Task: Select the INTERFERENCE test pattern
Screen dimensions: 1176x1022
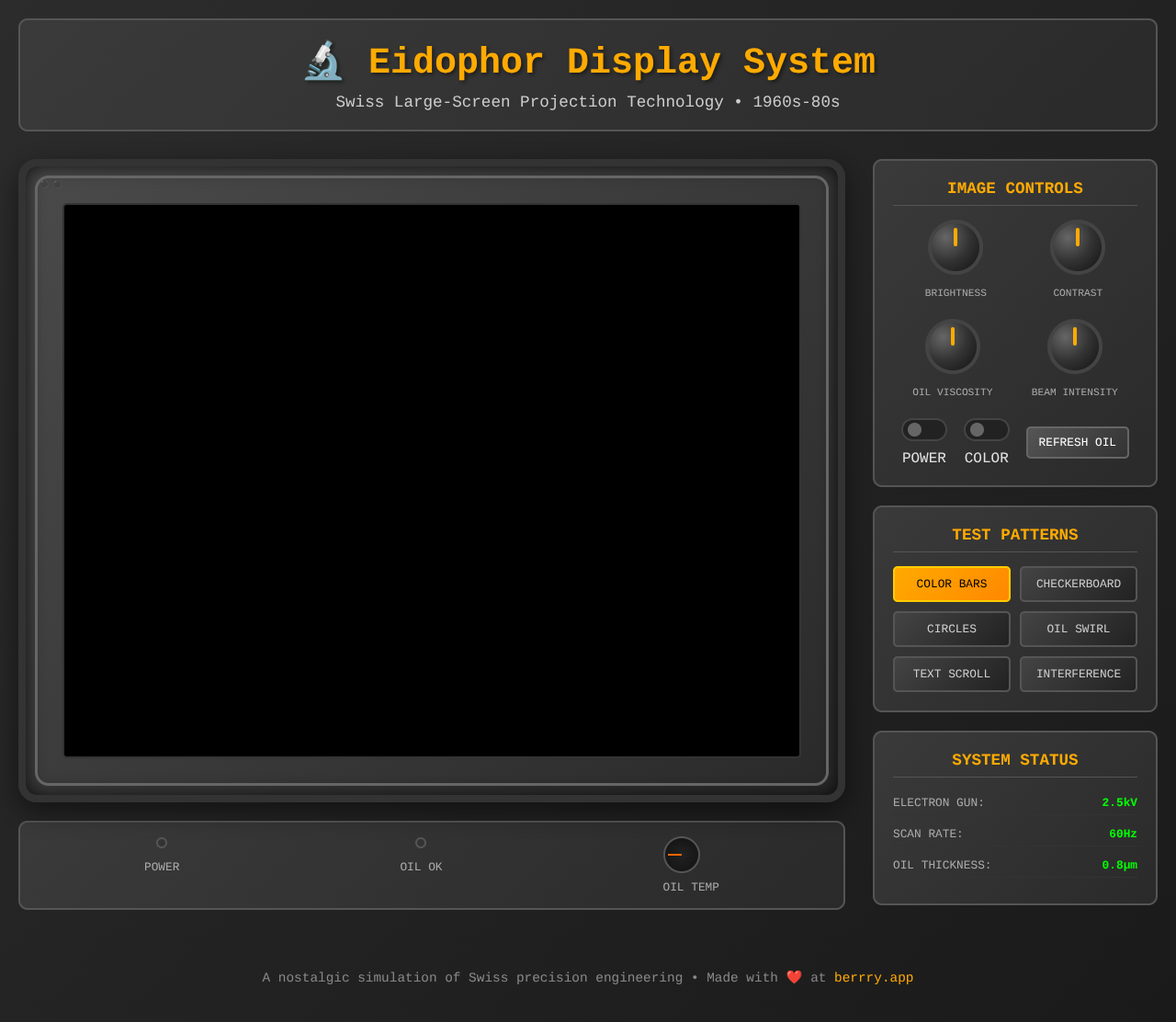Action: pyautogui.click(x=1078, y=674)
